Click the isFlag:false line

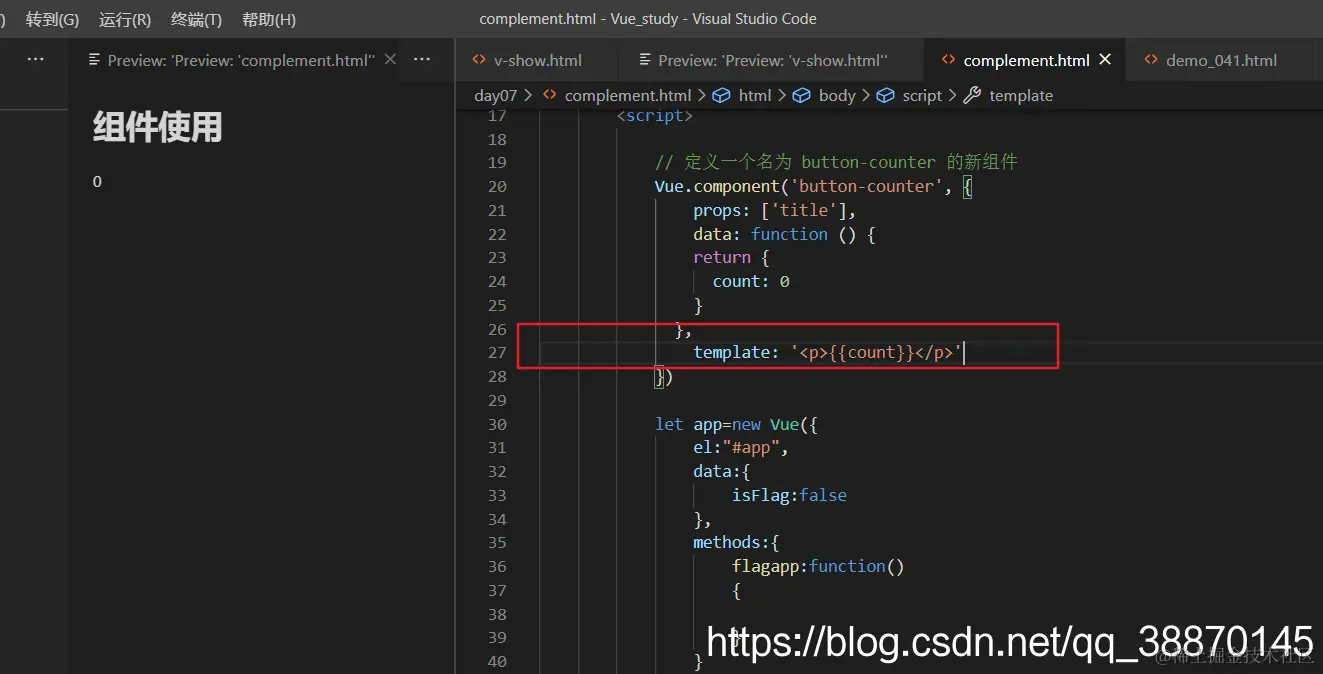click(789, 495)
